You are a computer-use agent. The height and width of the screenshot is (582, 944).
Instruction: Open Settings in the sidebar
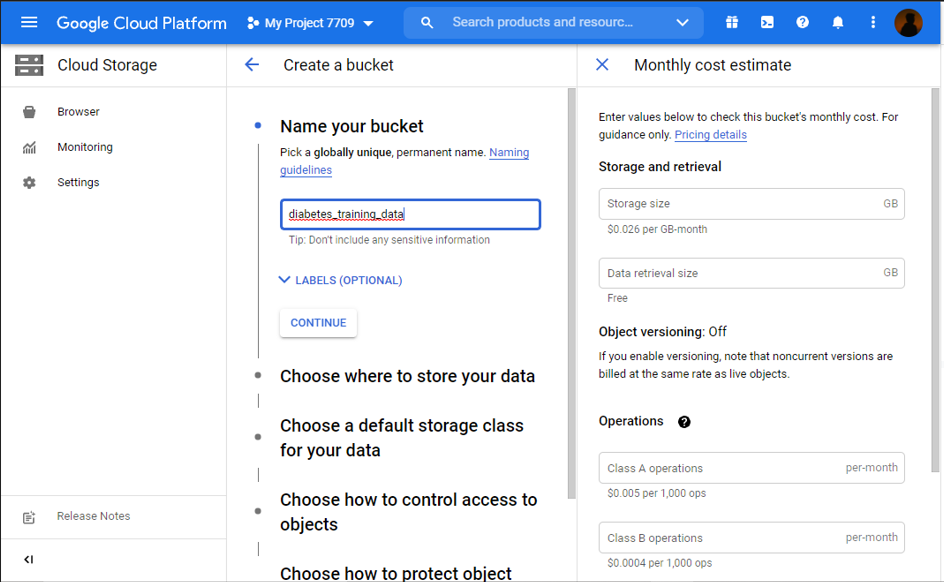pos(78,182)
